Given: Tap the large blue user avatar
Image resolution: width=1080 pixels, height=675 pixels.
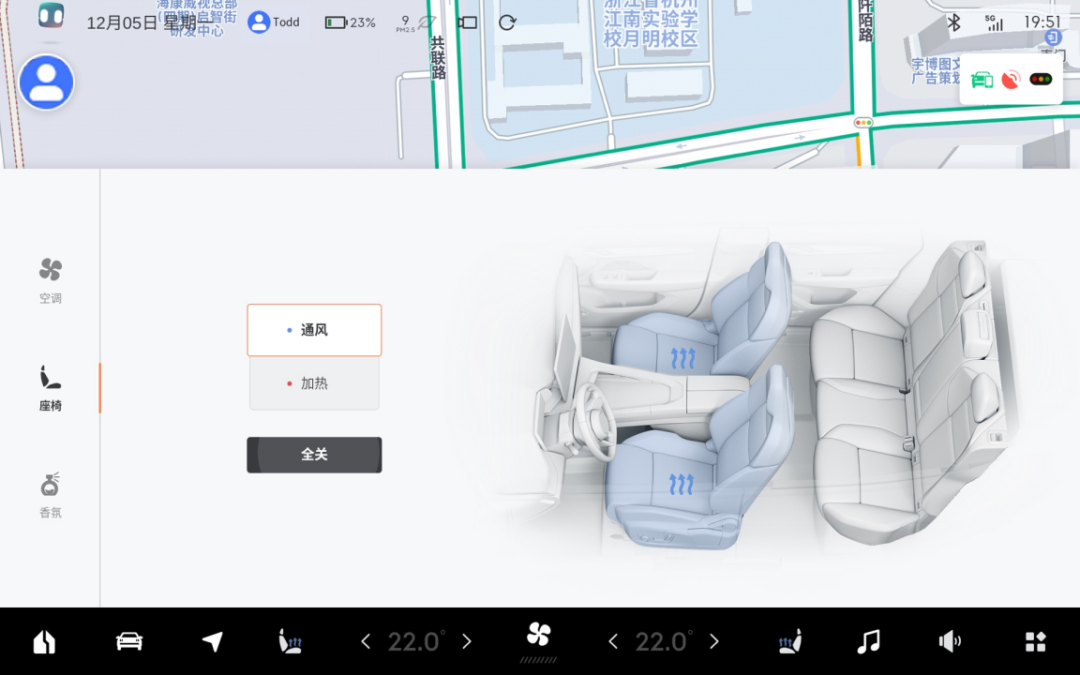Looking at the screenshot, I should click(x=46, y=83).
